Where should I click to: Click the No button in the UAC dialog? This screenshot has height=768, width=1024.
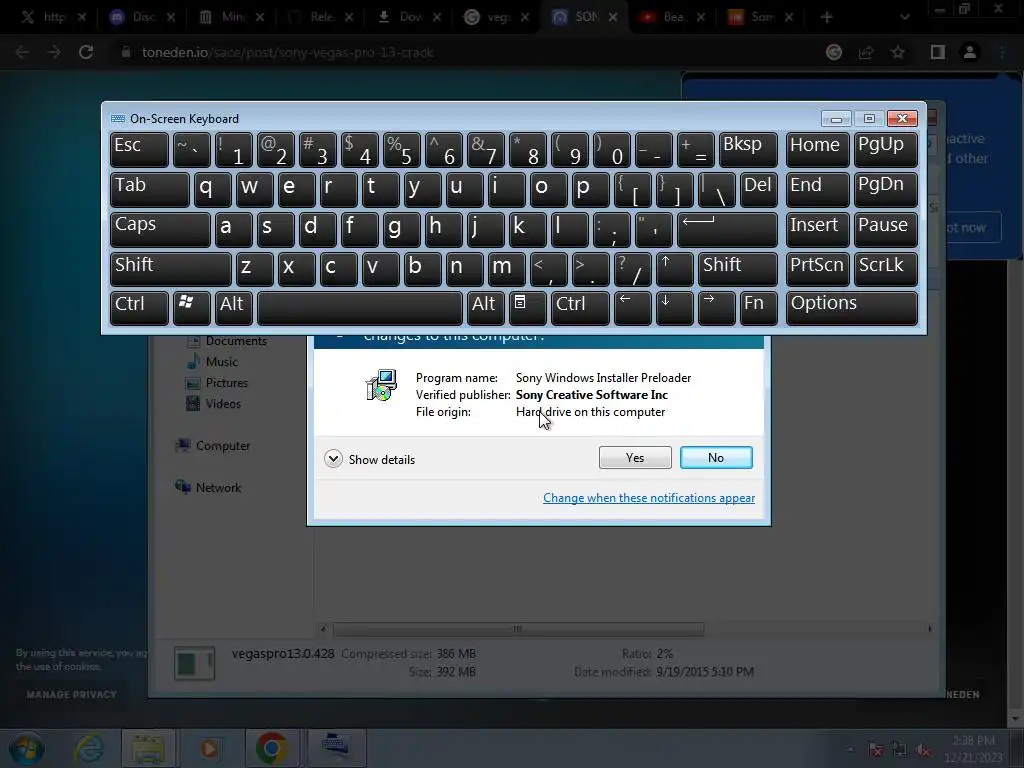pyautogui.click(x=716, y=458)
